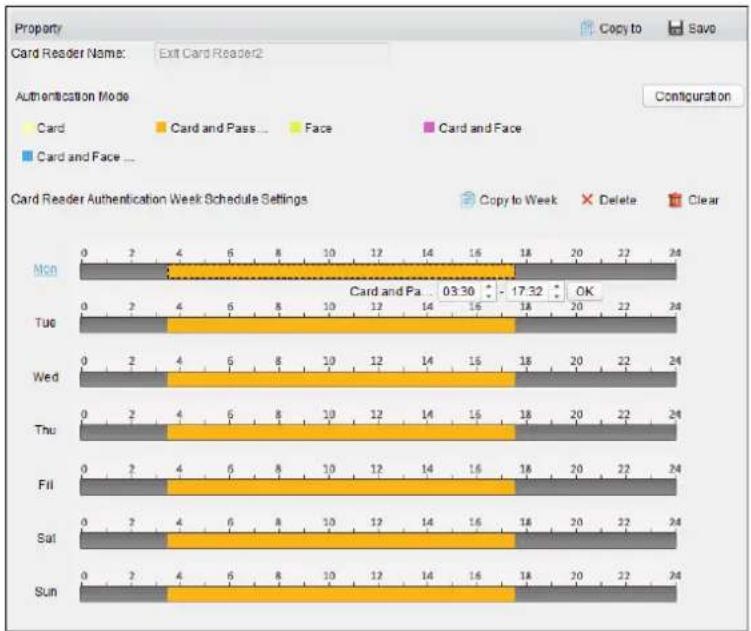Select the Card and Password orange swatch
This screenshot has width=751, height=631.
(x=161, y=127)
